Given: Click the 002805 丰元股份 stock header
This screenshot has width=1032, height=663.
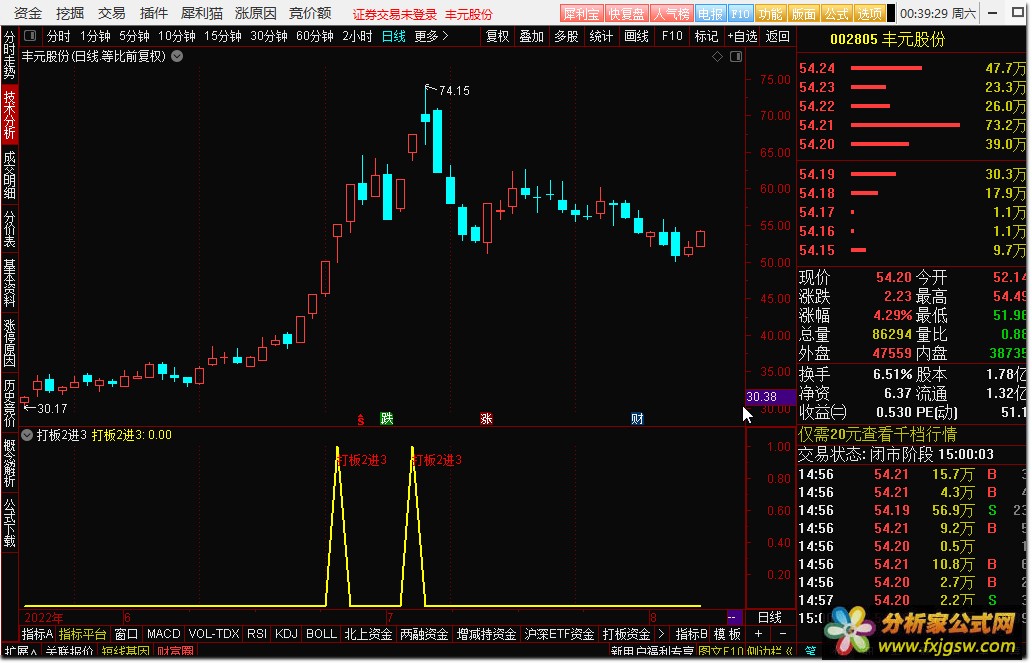Looking at the screenshot, I should (887, 40).
